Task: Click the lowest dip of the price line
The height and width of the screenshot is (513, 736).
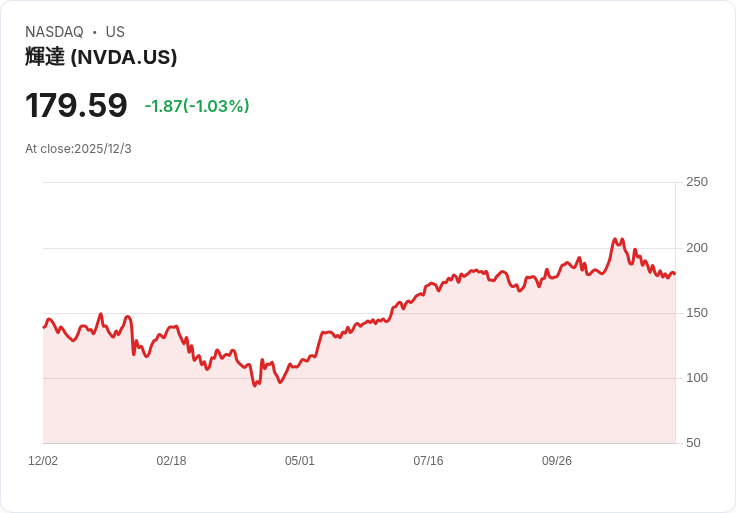Action: tap(255, 385)
